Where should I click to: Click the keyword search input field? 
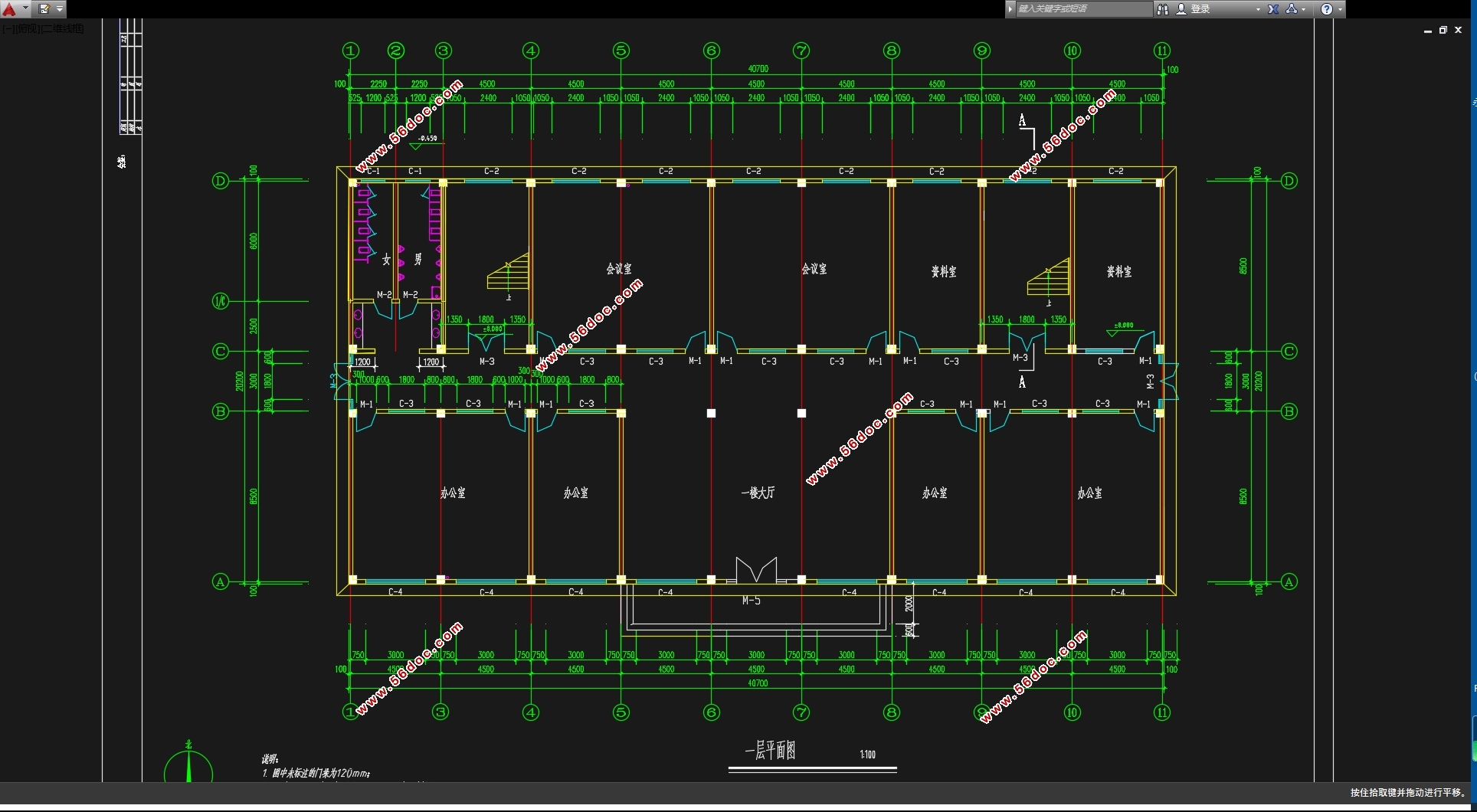pos(1082,9)
